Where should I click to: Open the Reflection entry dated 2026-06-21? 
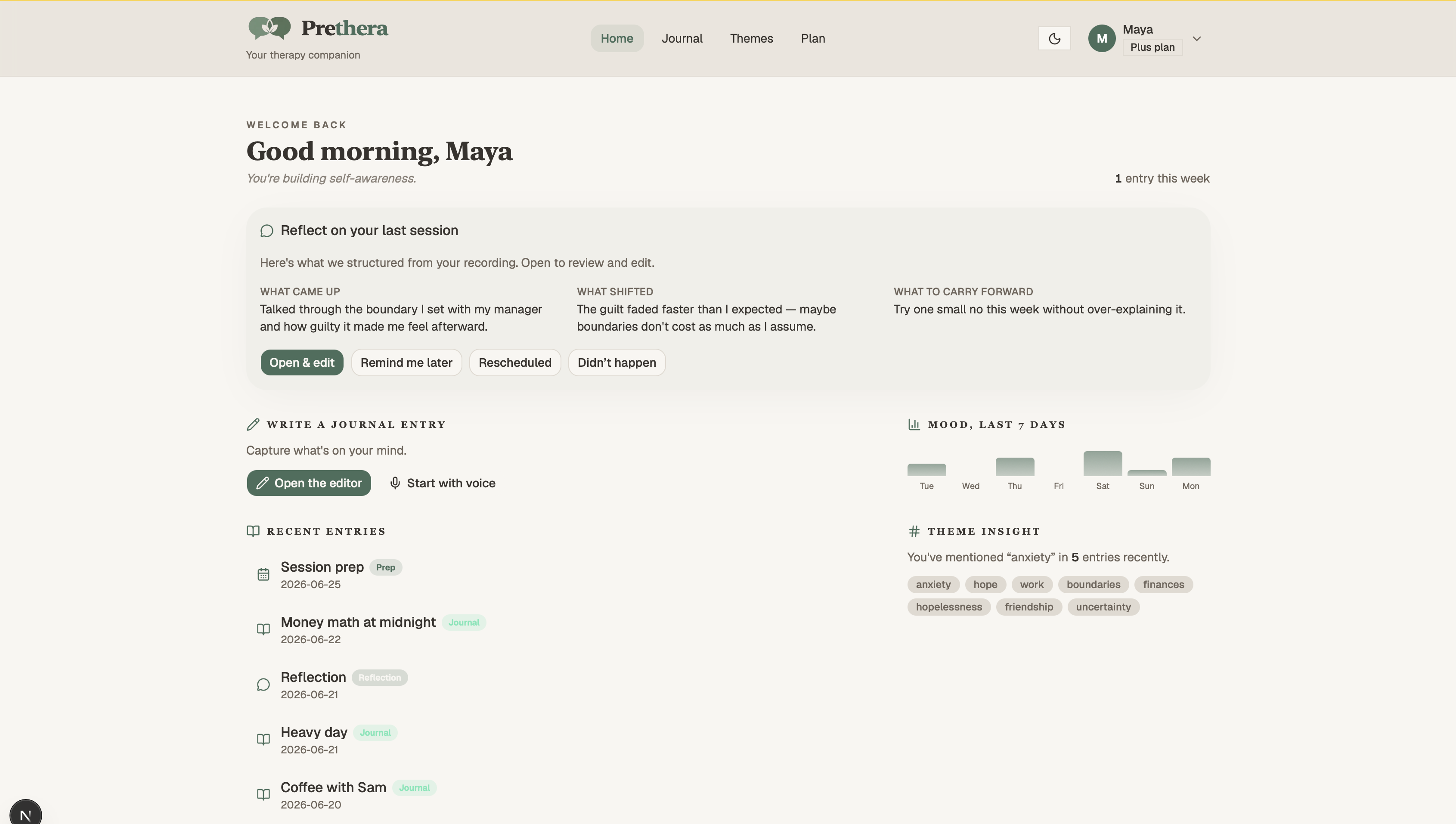[x=313, y=678]
